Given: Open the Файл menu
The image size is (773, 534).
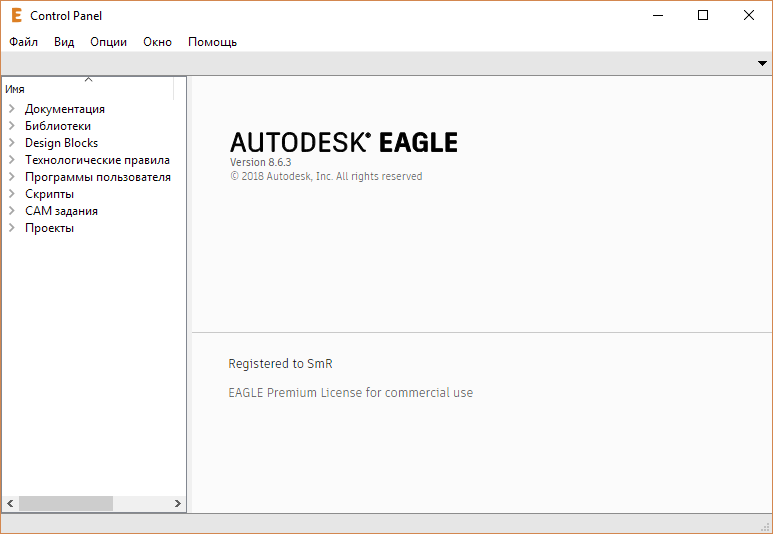Looking at the screenshot, I should click(x=23, y=42).
